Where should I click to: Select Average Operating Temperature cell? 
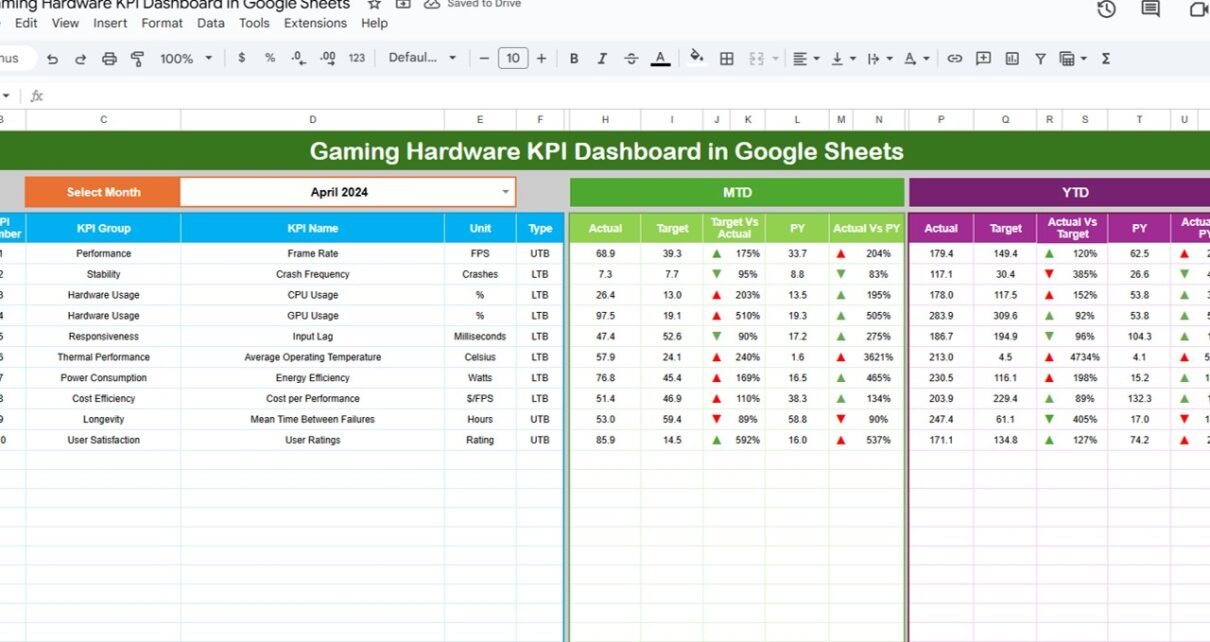click(313, 357)
